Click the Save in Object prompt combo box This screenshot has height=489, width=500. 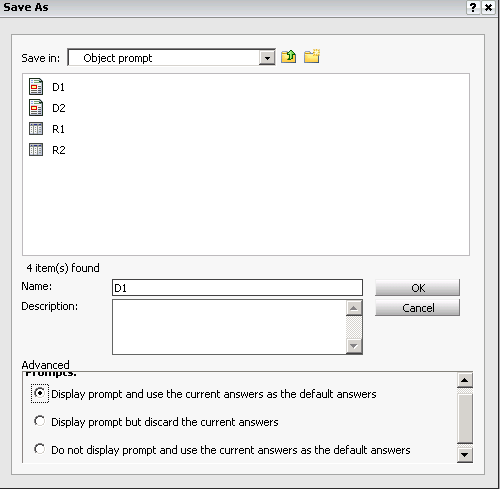click(x=171, y=58)
